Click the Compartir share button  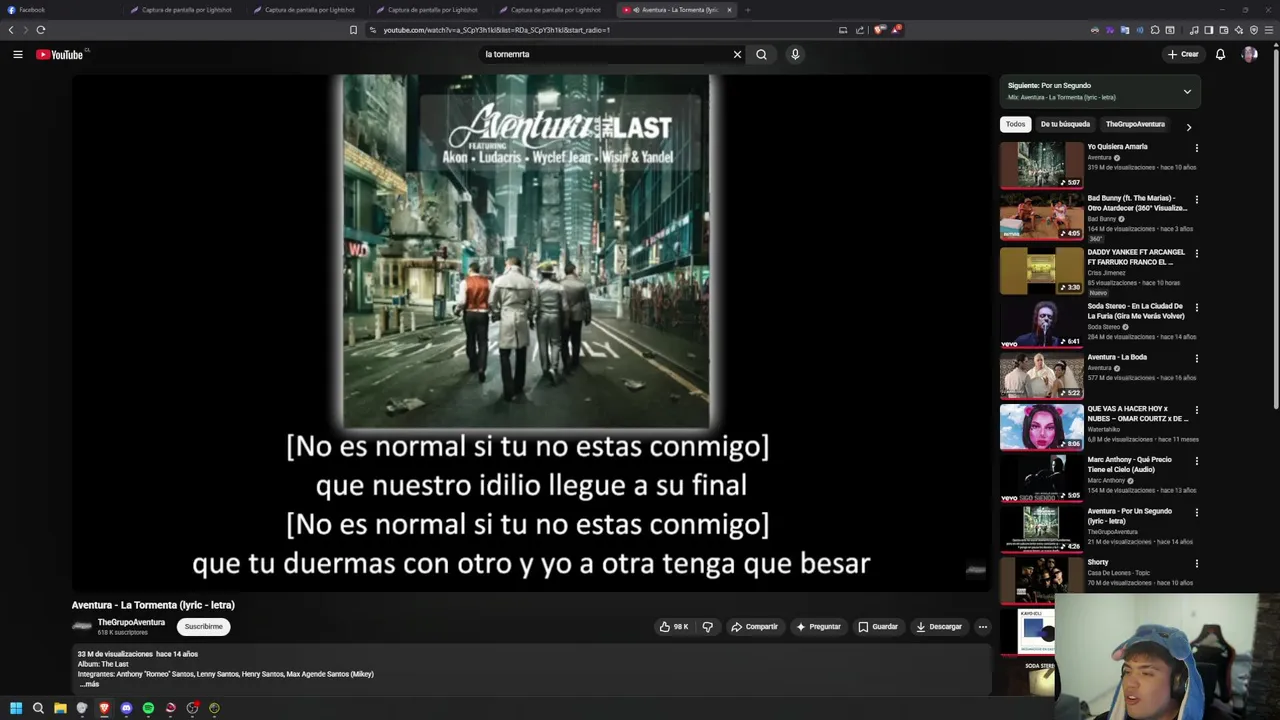pos(754,627)
